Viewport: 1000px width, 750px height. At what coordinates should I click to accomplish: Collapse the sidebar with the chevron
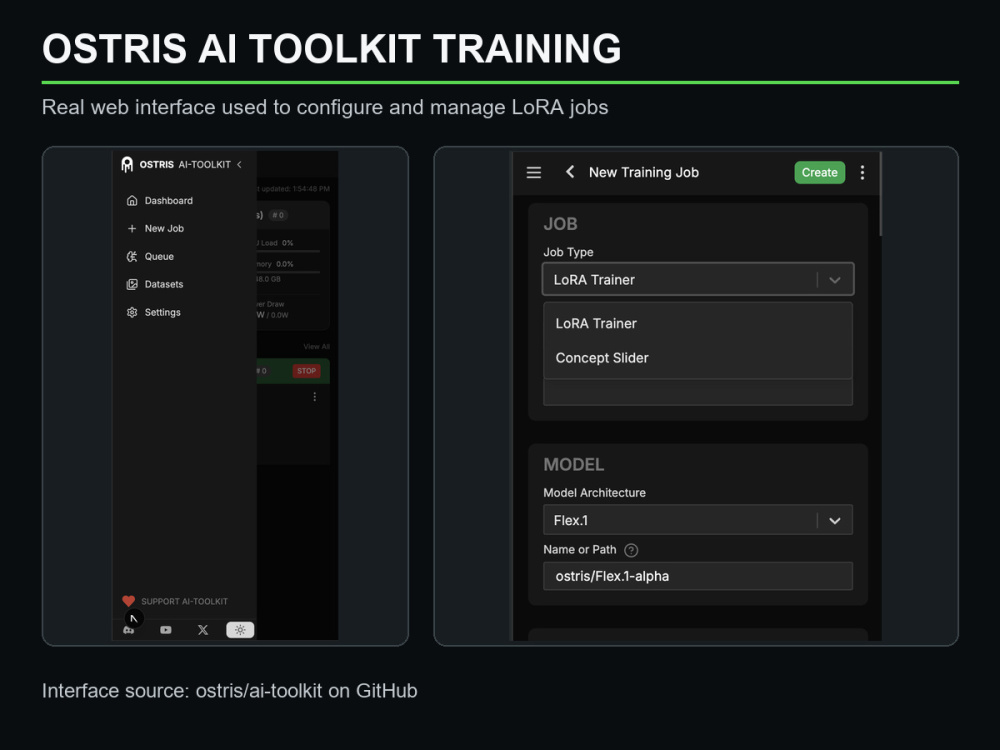point(240,165)
